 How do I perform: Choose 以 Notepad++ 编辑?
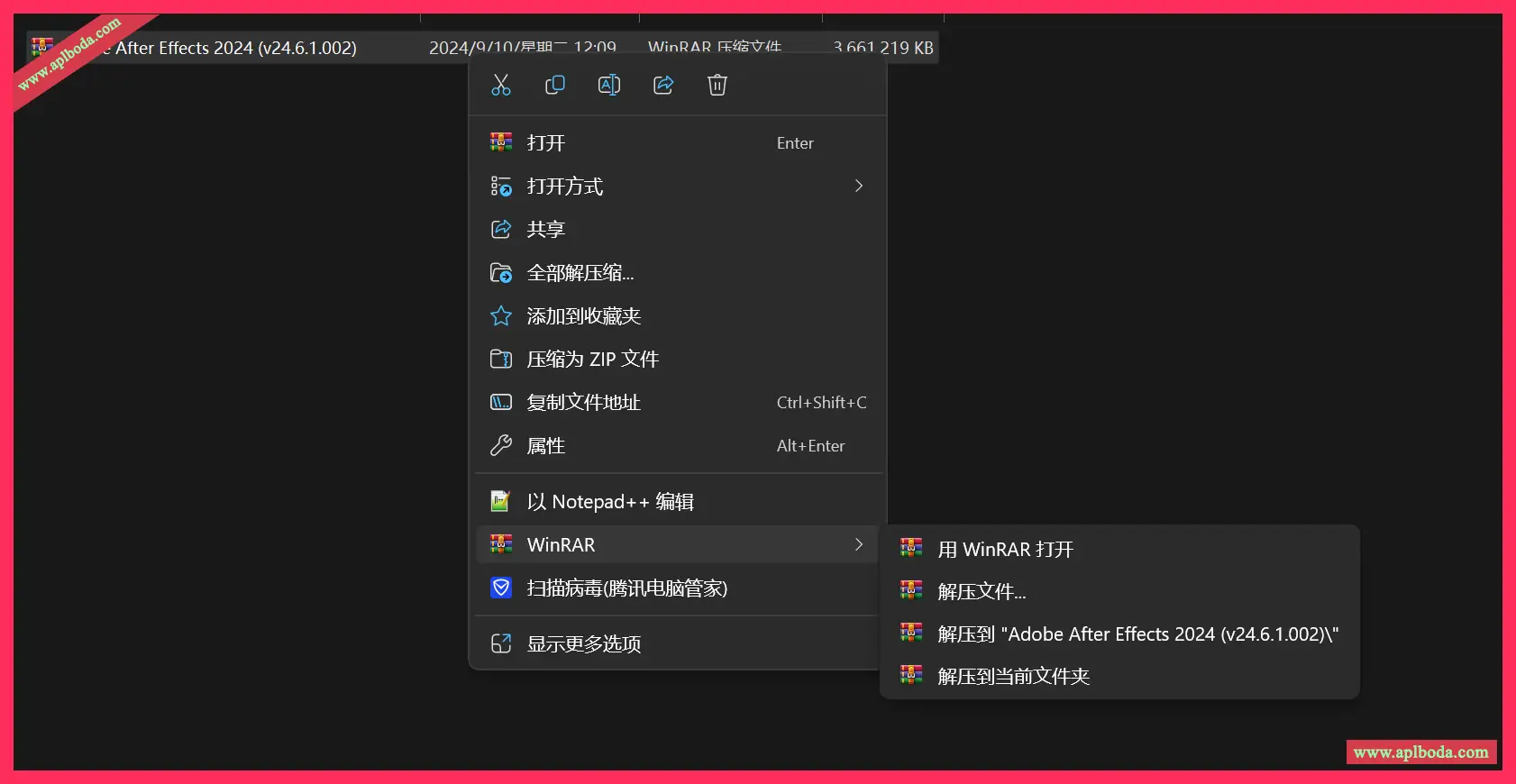coord(677,501)
